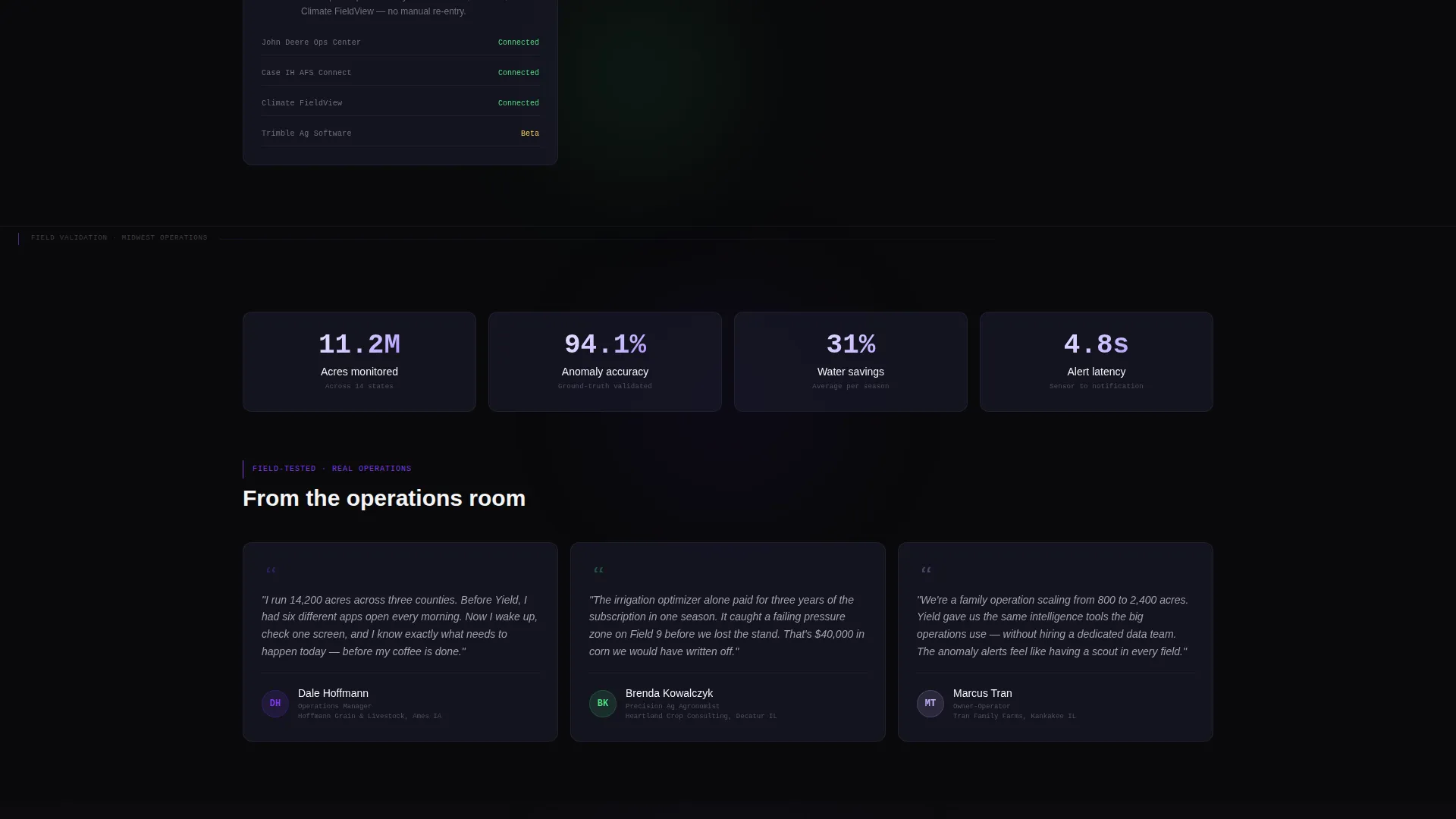This screenshot has height=819, width=1456.
Task: Click the From the operations room heading
Action: [x=384, y=498]
